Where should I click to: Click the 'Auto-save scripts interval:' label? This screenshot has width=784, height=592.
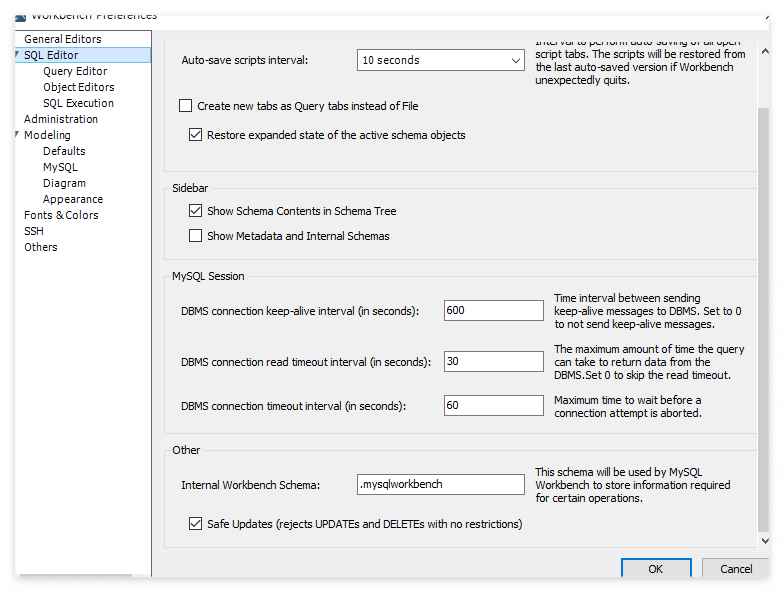point(244,60)
